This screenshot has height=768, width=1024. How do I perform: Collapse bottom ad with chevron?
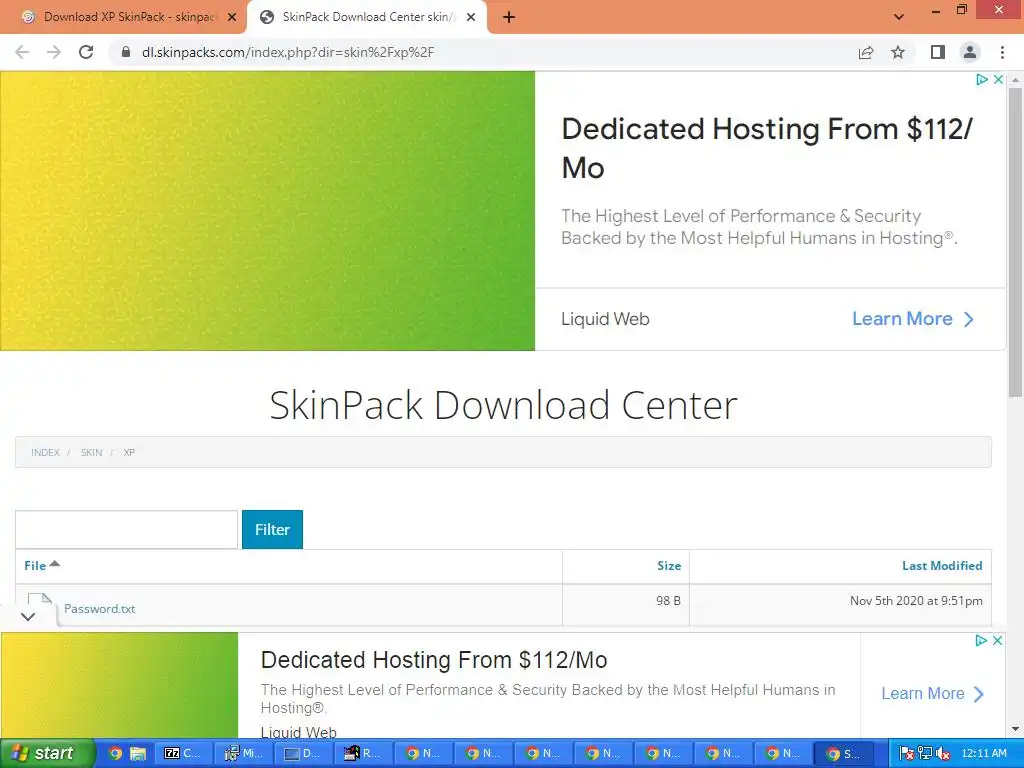pos(27,616)
